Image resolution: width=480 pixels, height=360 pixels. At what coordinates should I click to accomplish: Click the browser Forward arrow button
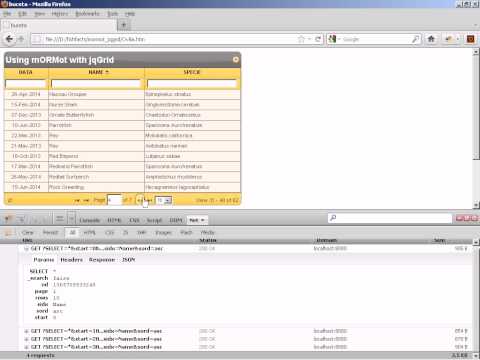[21, 39]
